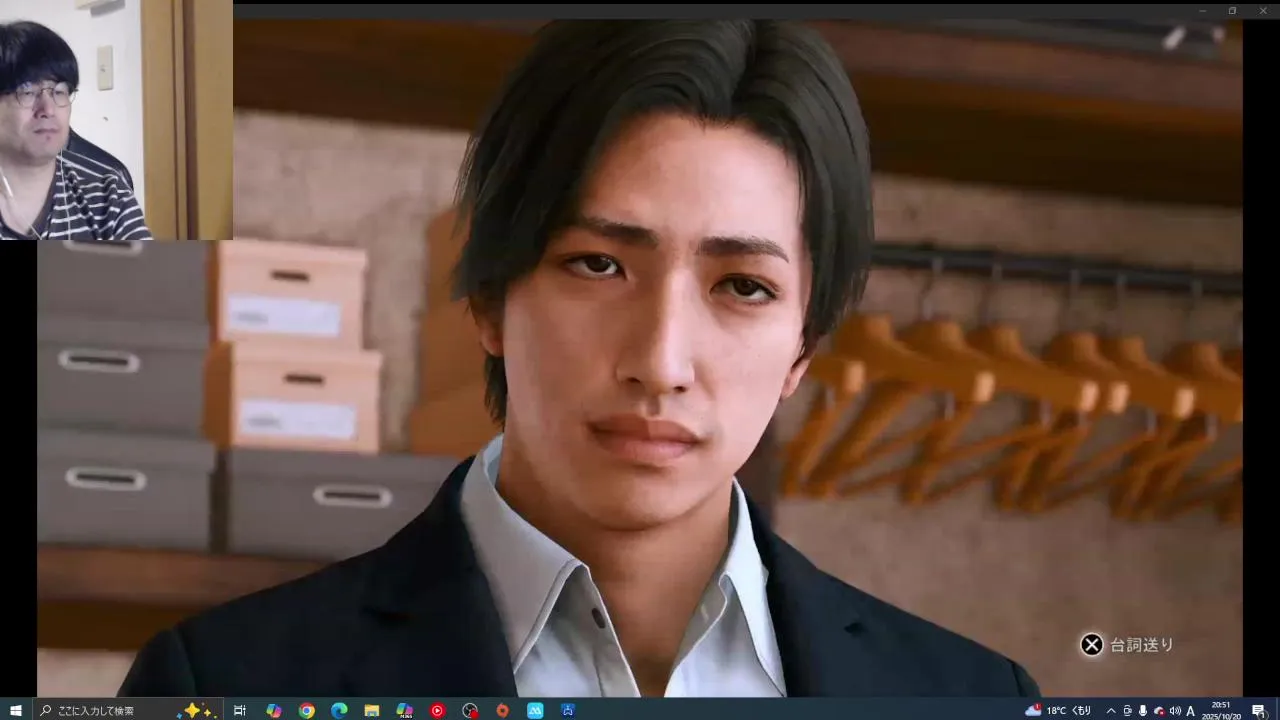
Task: Restore down the game window
Action: [1232, 10]
